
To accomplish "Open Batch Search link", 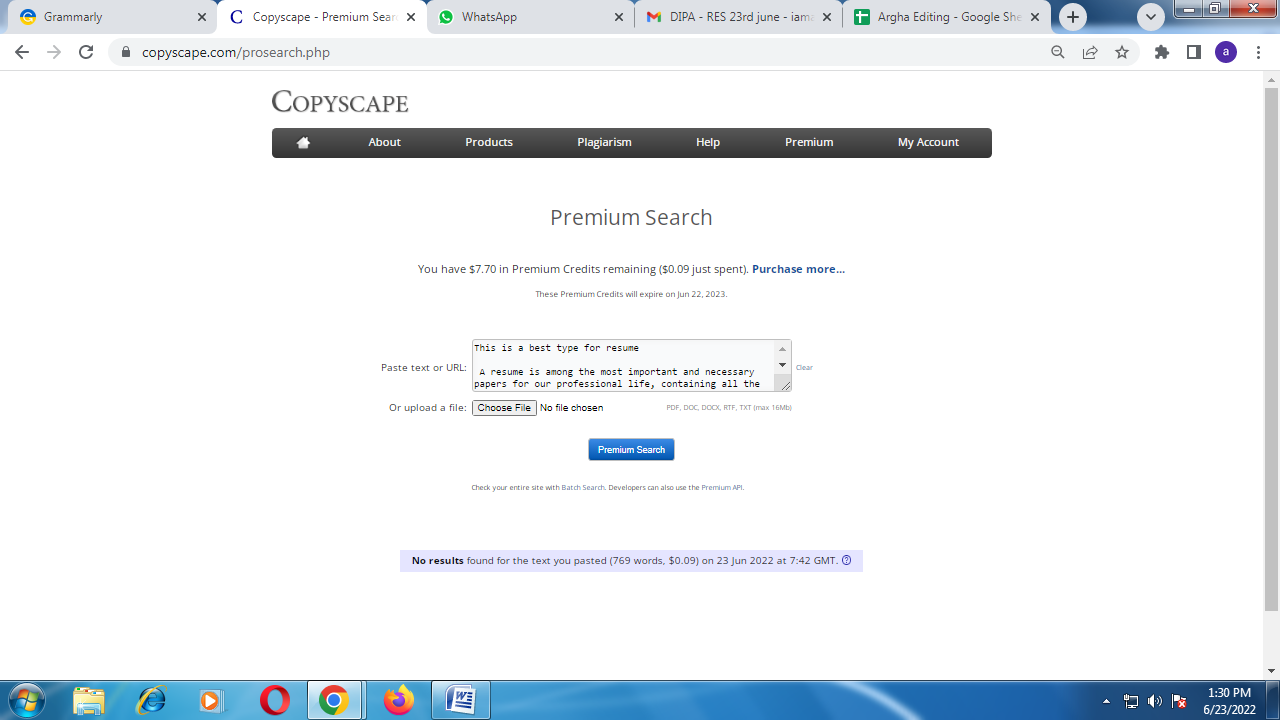I will [583, 488].
